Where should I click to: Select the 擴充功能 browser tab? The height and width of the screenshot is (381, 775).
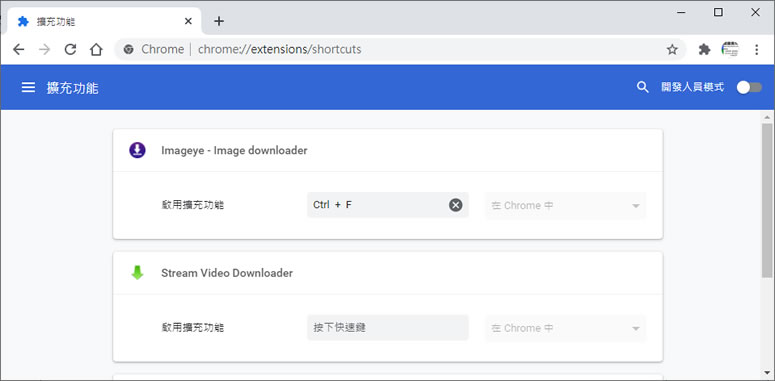pyautogui.click(x=104, y=21)
